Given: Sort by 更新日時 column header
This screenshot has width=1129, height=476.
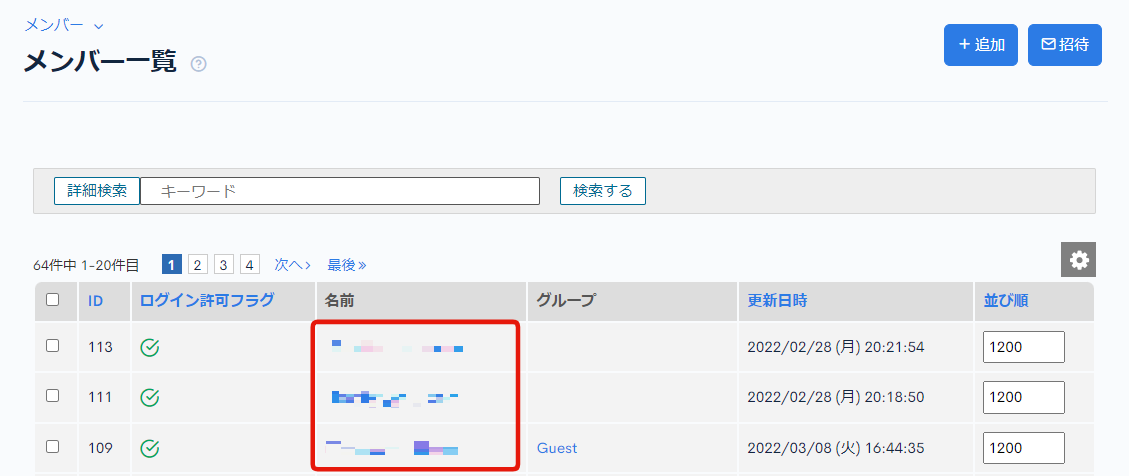Looking at the screenshot, I should [777, 300].
